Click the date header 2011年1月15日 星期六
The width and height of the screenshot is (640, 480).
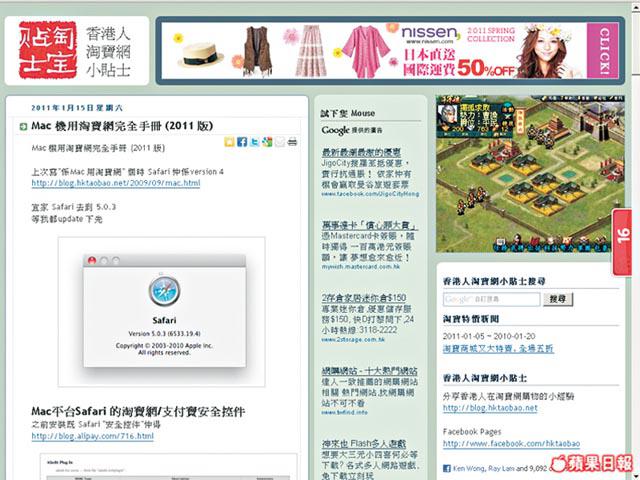(x=77, y=108)
